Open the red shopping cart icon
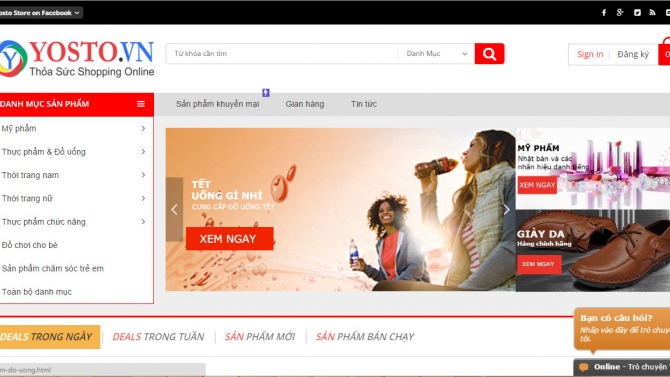Viewport: 670px width, 377px height. 664,51
